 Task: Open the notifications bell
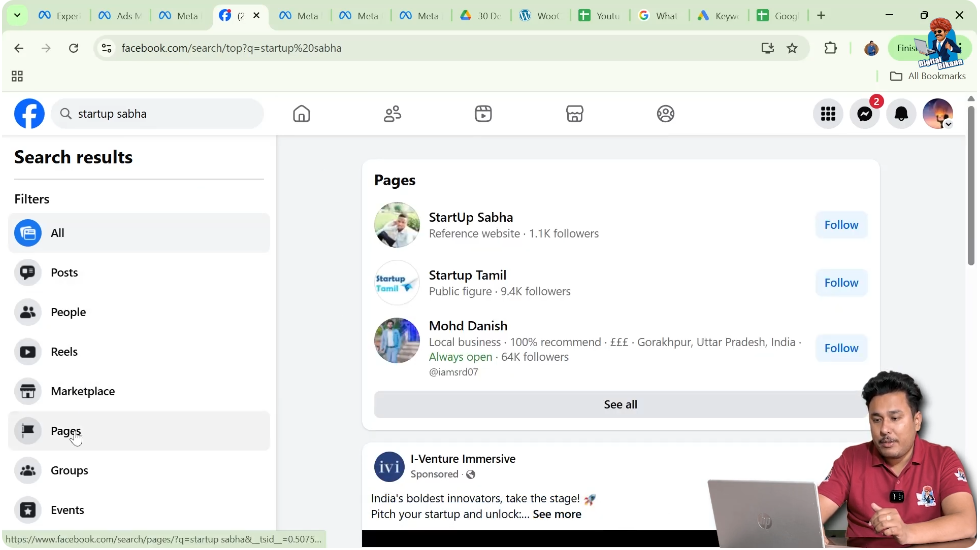pyautogui.click(x=901, y=114)
